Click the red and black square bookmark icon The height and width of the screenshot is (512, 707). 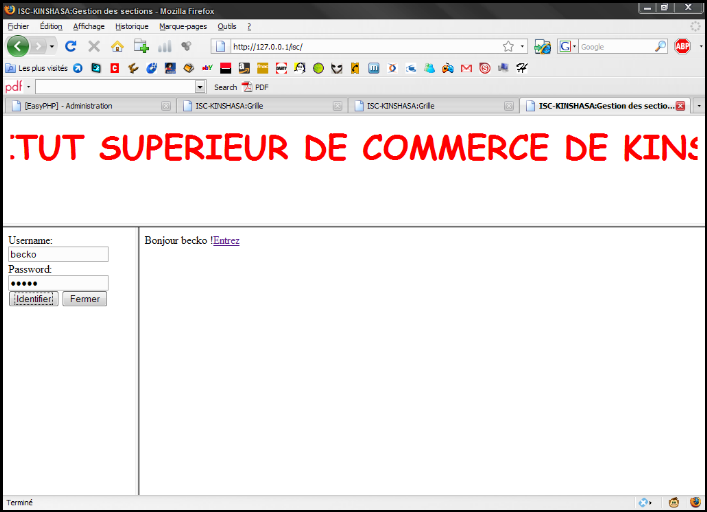coord(225,68)
